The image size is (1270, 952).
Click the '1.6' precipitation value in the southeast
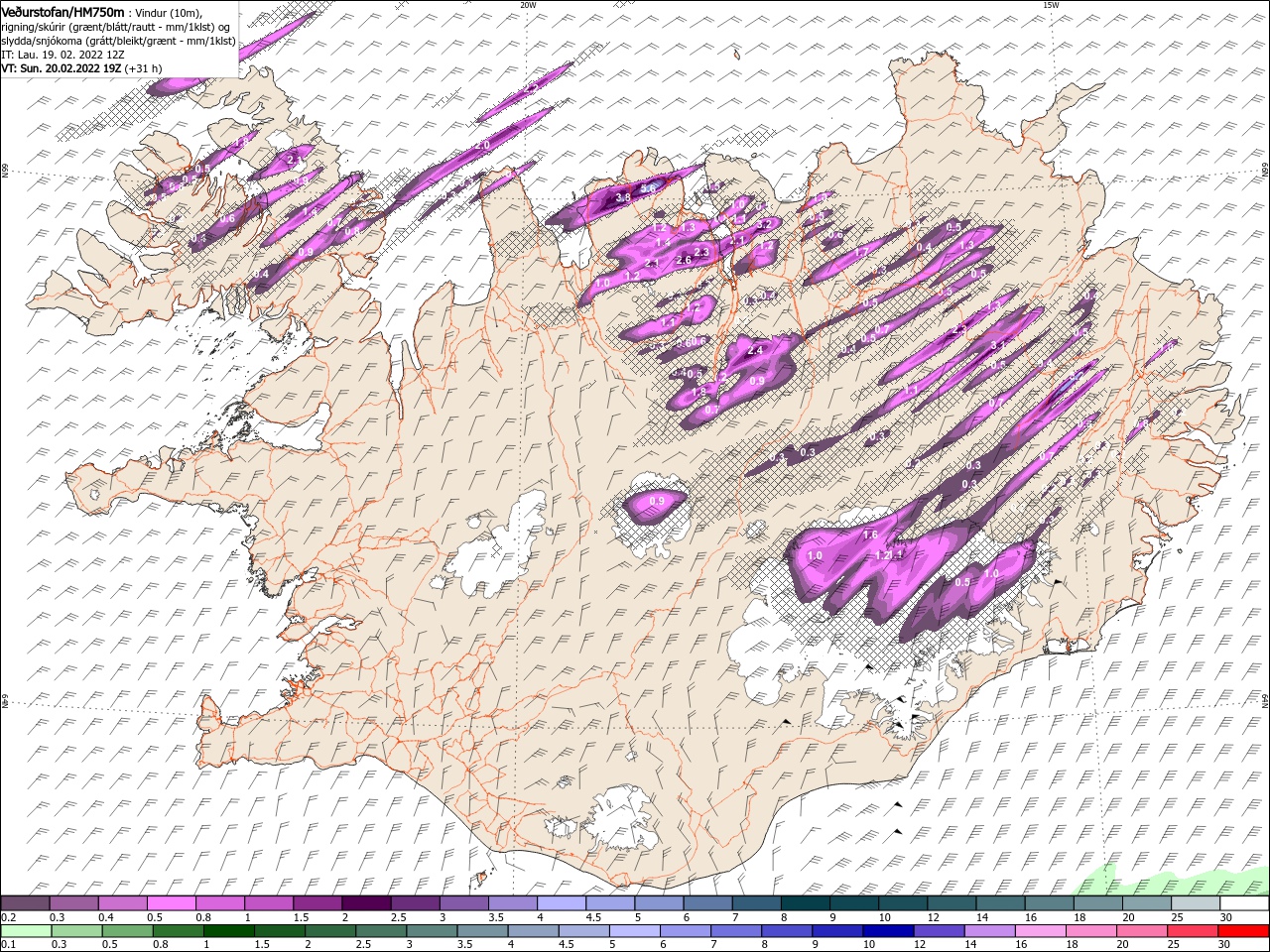[871, 535]
